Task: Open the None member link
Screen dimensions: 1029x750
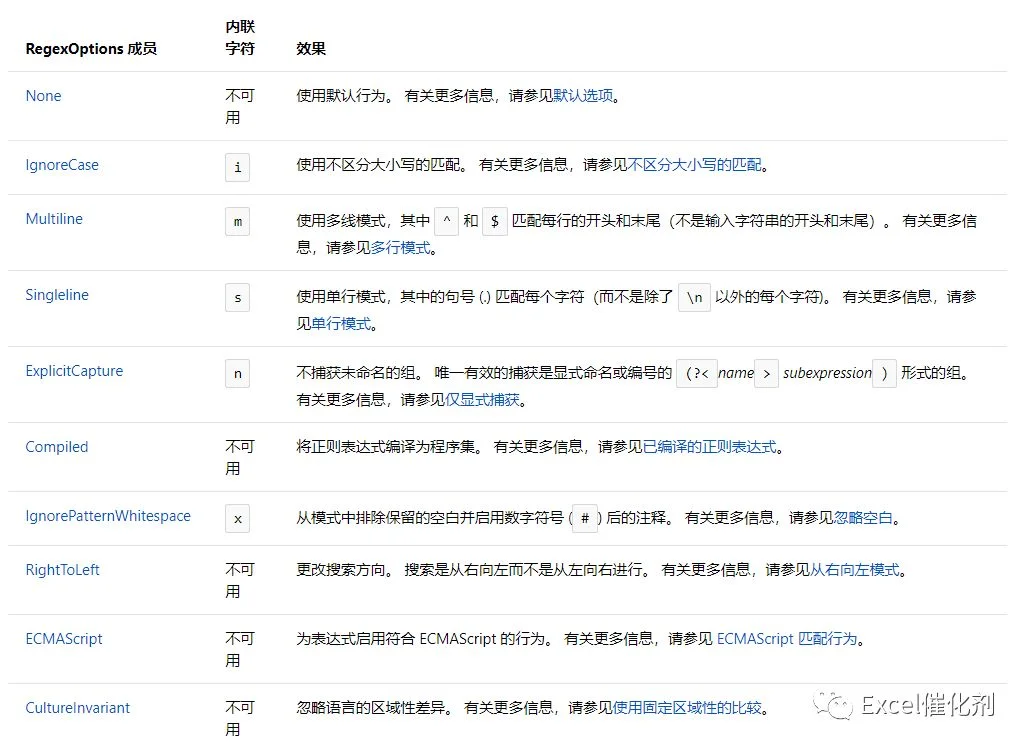Action: [43, 96]
